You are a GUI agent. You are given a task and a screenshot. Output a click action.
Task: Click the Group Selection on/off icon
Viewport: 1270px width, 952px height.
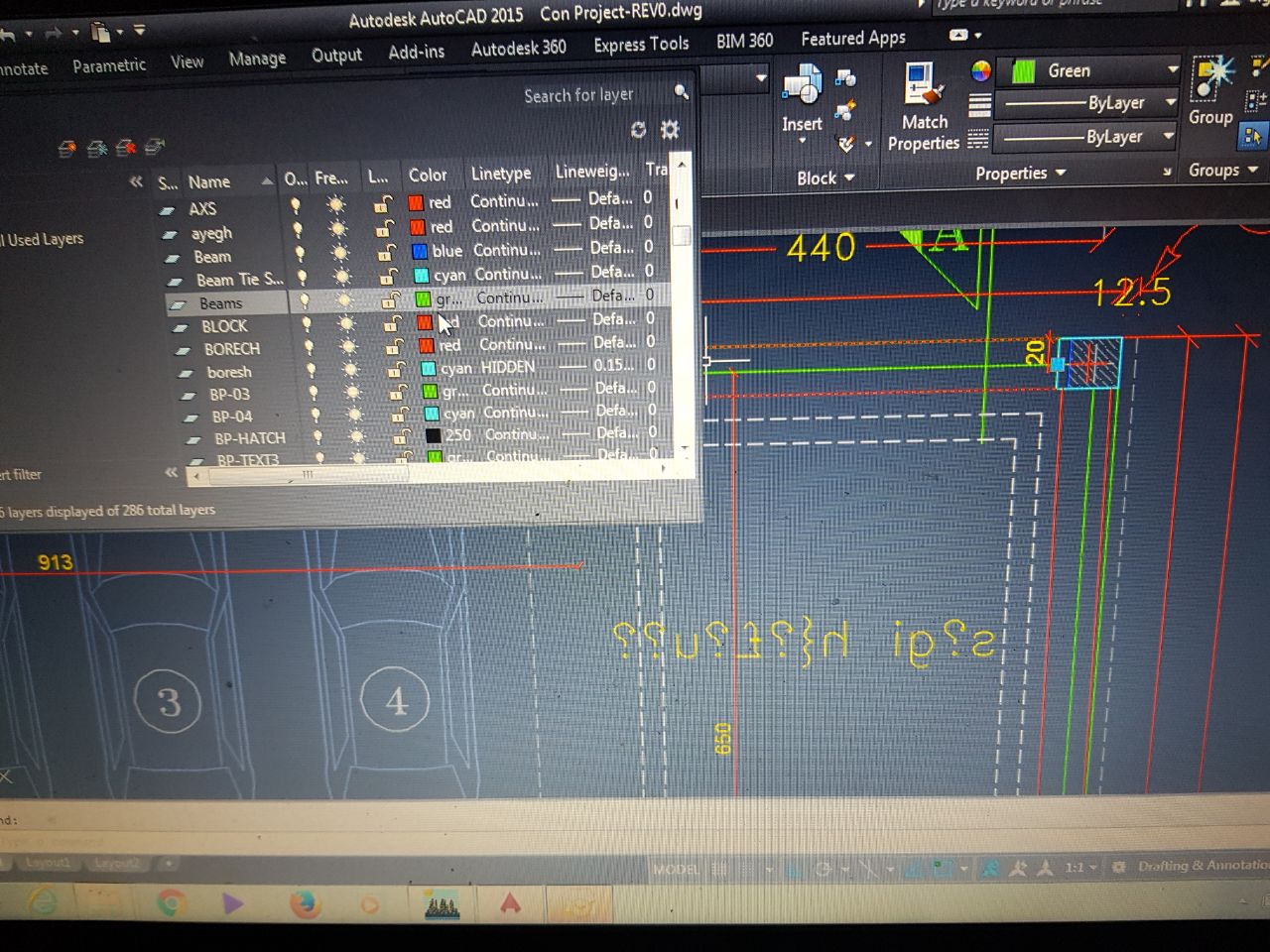[x=1252, y=137]
